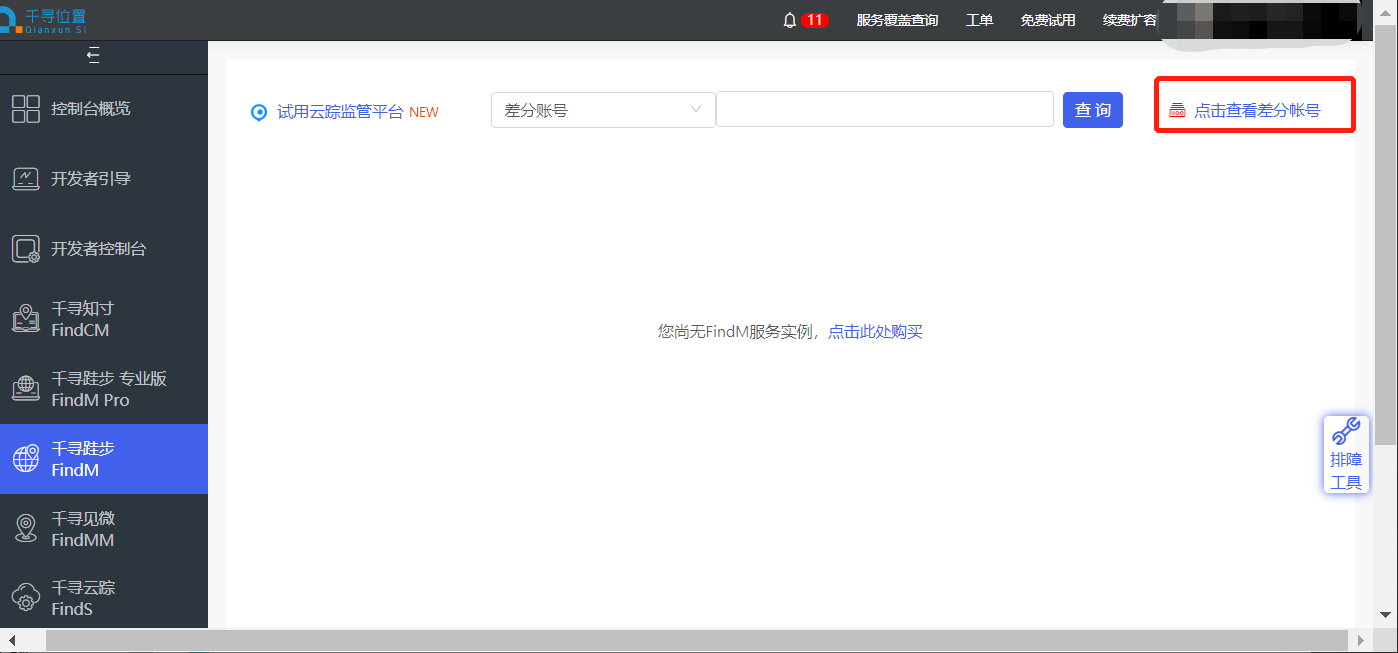The image size is (1398, 653).
Task: Open 续费扩容 in top menu
Action: (1130, 20)
